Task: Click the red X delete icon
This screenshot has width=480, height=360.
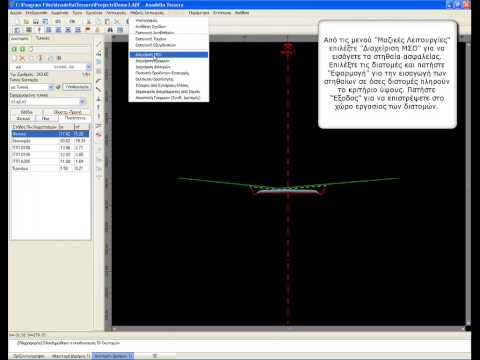Action: (22, 59)
